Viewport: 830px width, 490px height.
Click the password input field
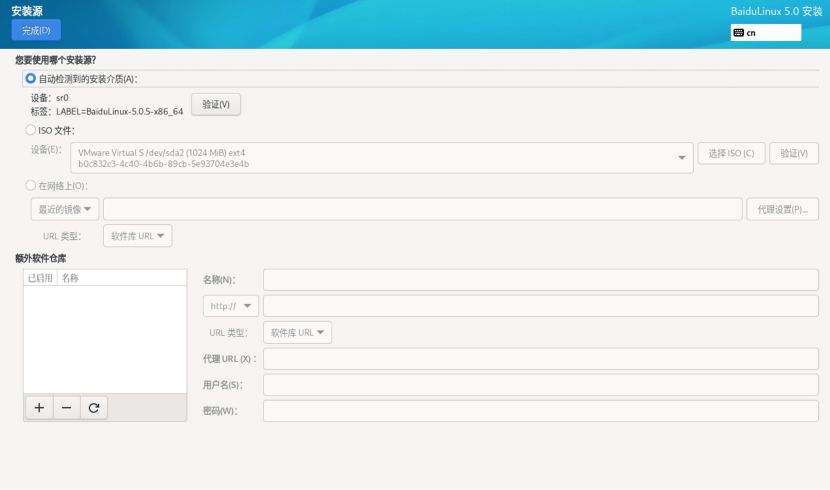[541, 411]
